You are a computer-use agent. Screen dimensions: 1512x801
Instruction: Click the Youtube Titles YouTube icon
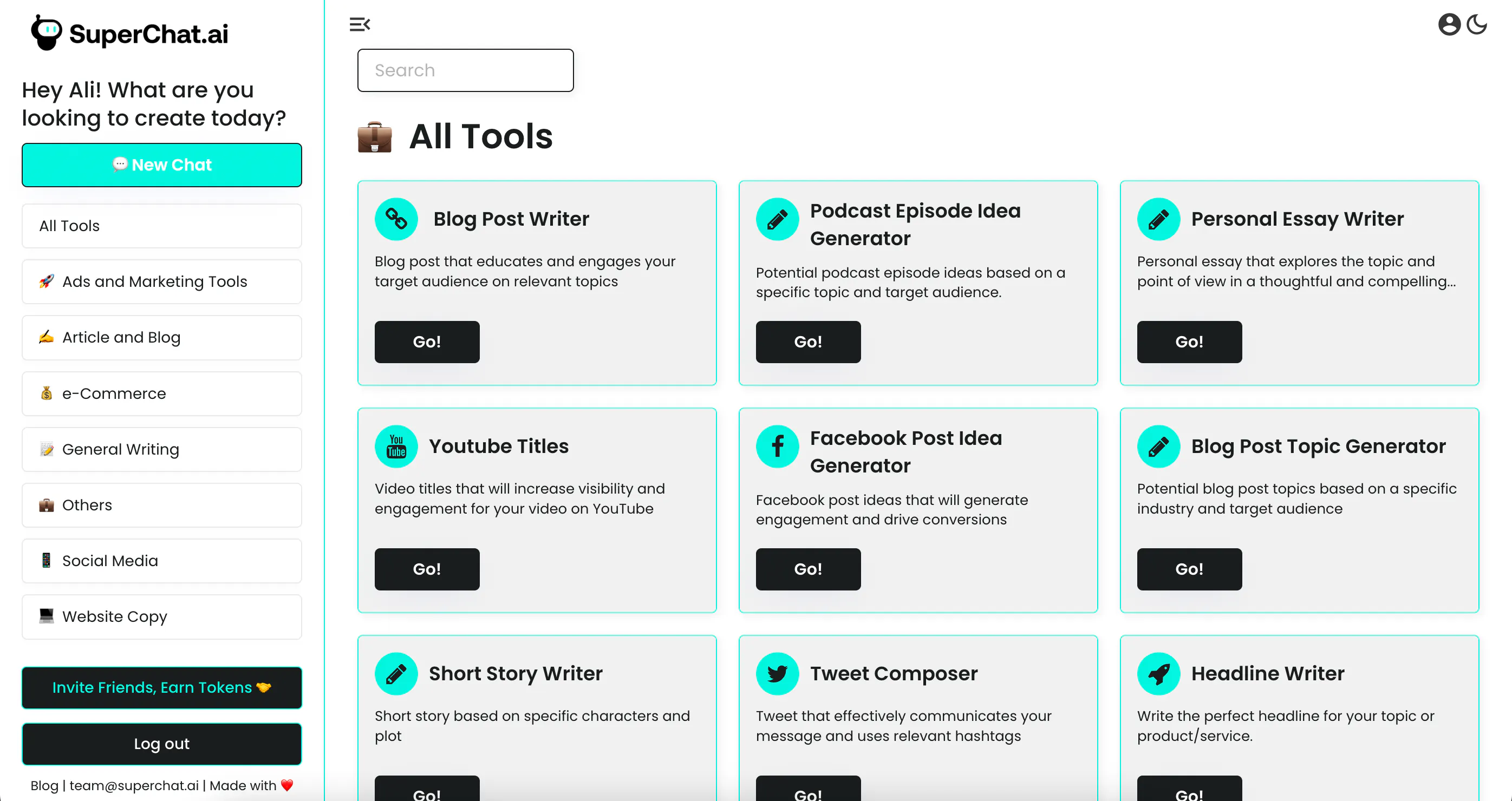tap(396, 447)
